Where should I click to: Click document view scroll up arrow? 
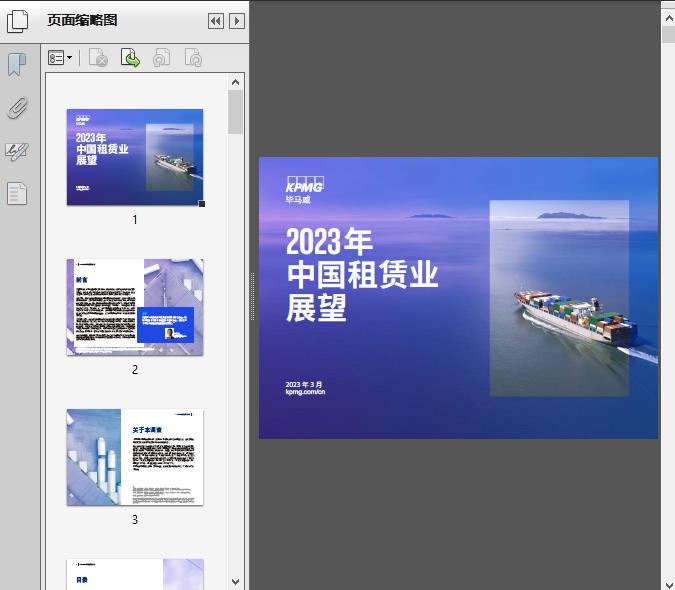[x=669, y=18]
